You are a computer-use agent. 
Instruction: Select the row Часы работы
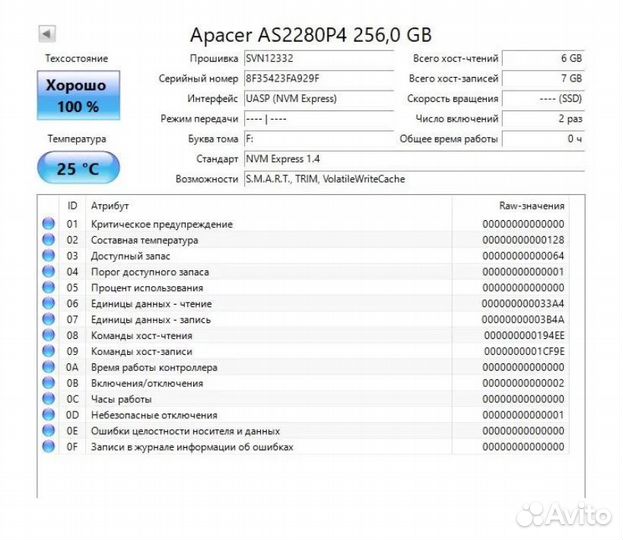tap(305, 399)
